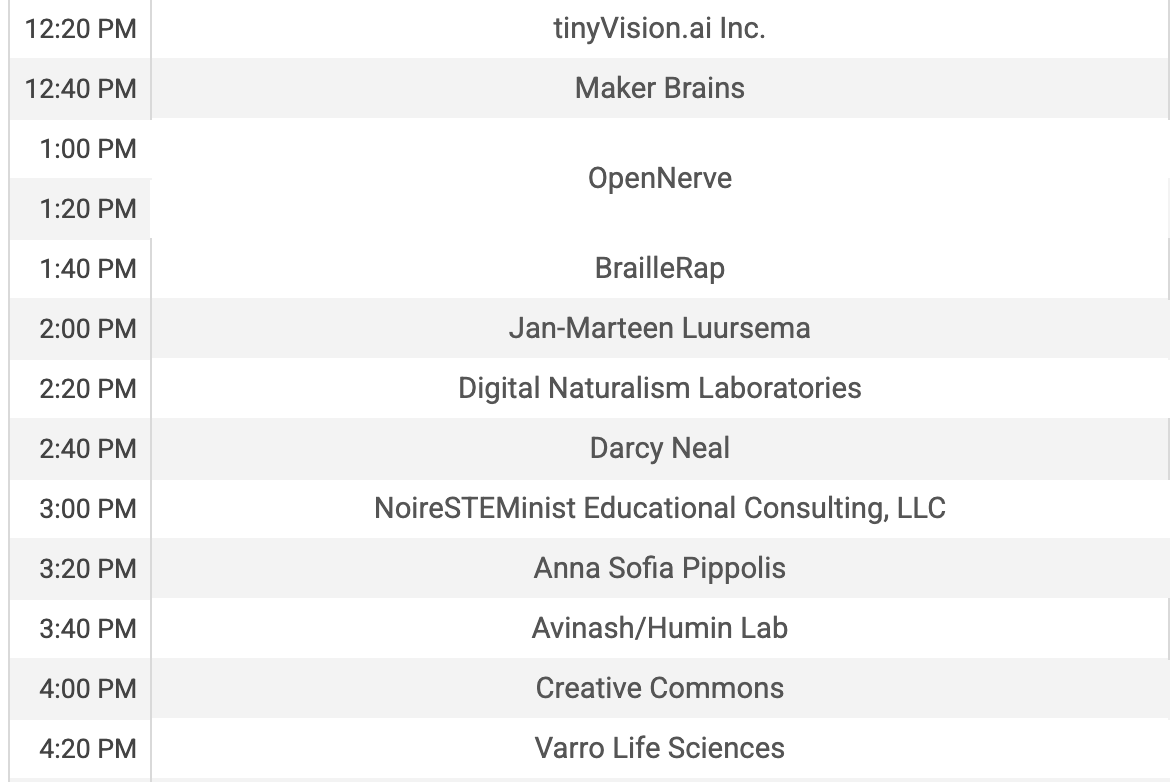Click the Creative Commons entry
The image size is (1170, 782).
tap(660, 688)
